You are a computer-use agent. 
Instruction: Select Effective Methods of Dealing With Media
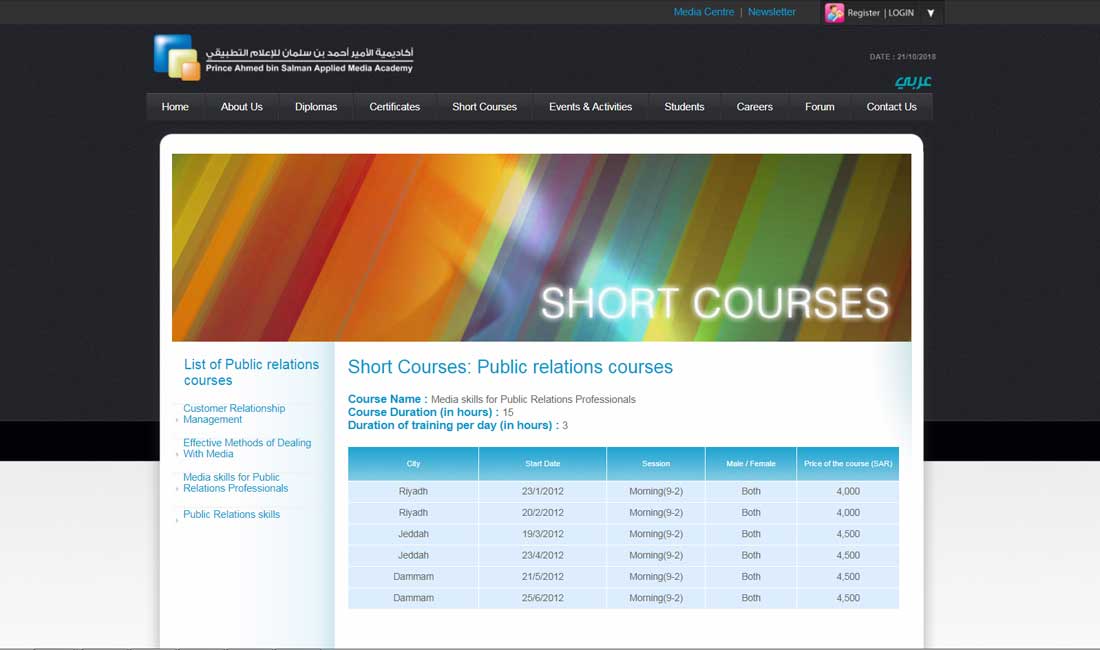point(247,448)
